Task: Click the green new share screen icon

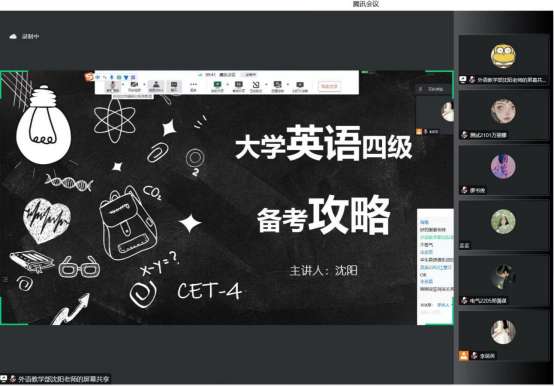Action: pos(217,86)
